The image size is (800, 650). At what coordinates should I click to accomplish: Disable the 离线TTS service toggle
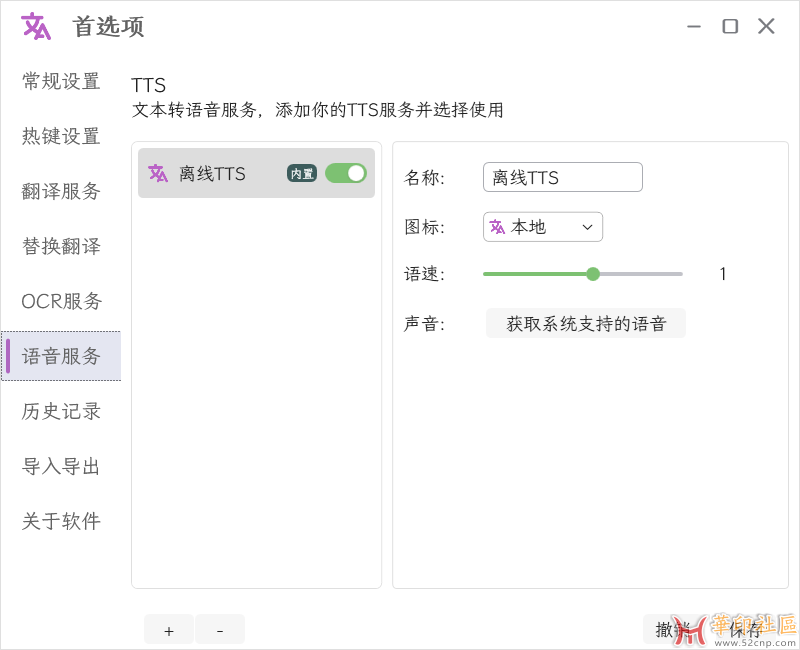(345, 173)
